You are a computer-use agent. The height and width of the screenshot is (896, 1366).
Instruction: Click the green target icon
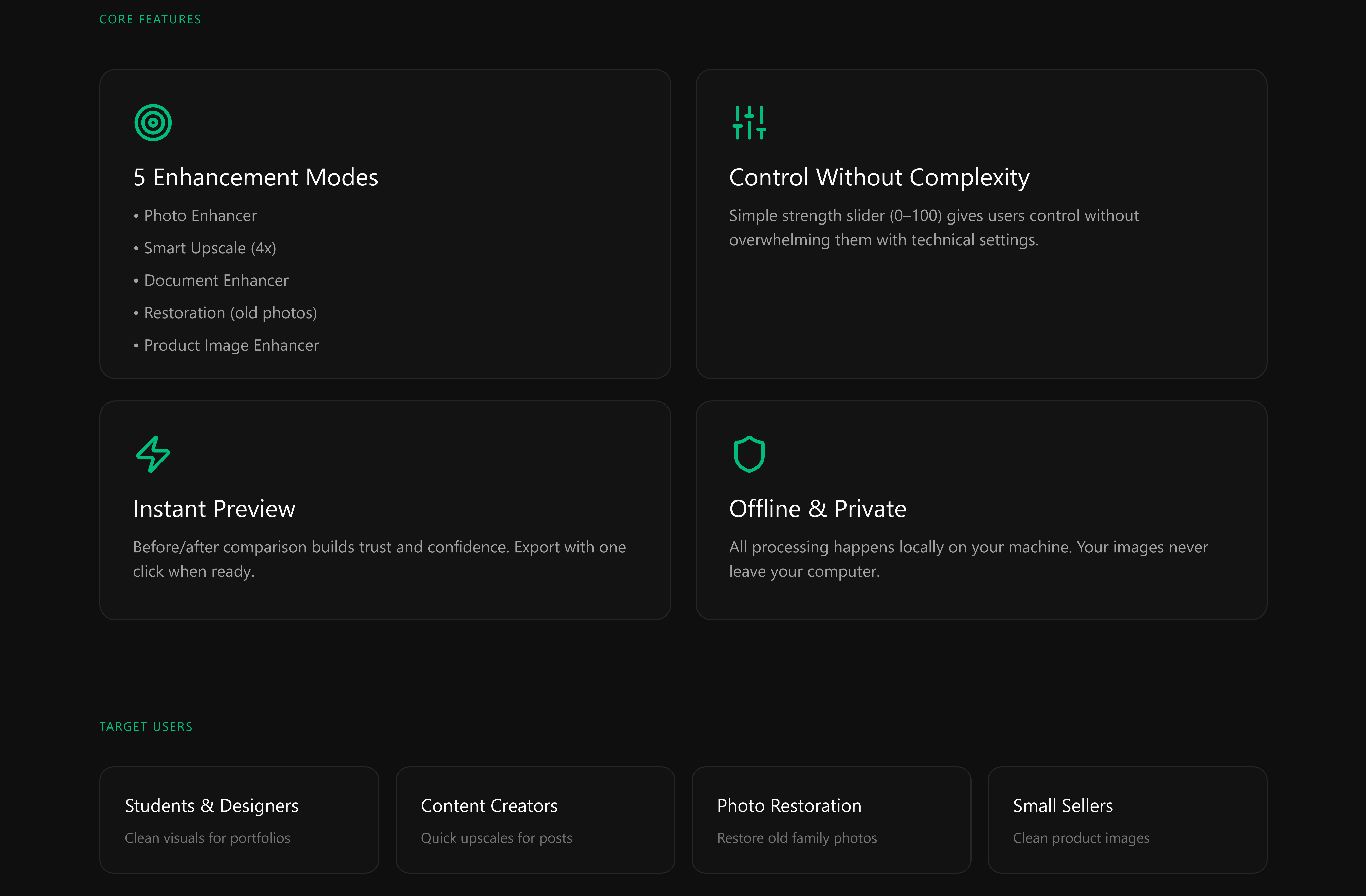pyautogui.click(x=153, y=122)
